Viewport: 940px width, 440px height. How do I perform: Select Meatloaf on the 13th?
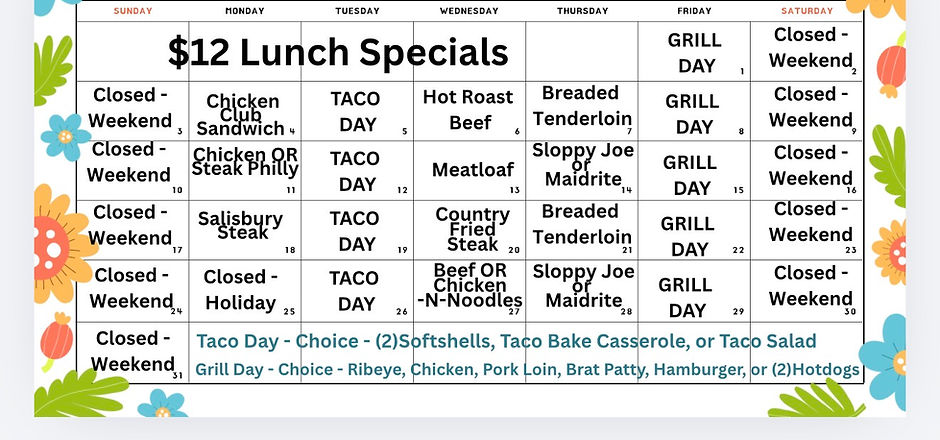coord(469,171)
